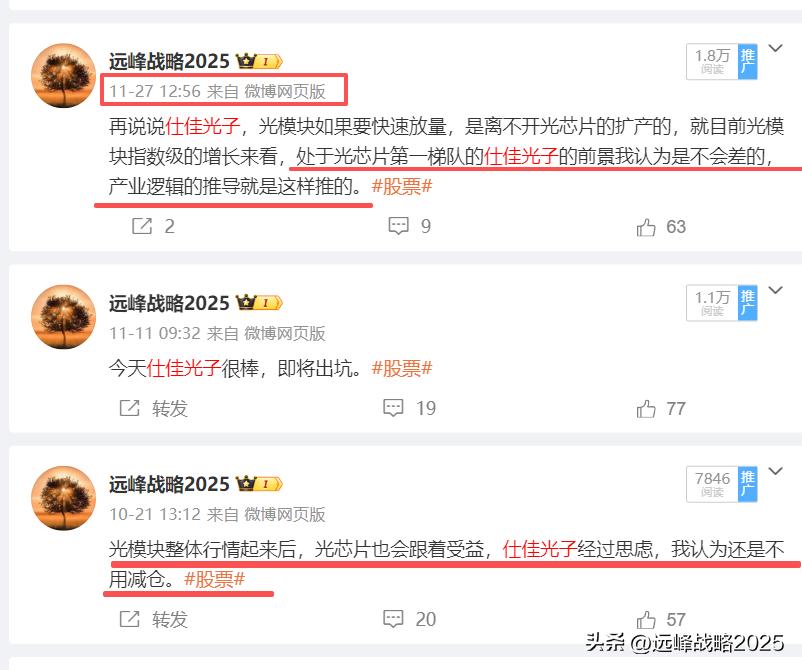Click 推广 promote button beside 1.8万 reads

[747, 61]
